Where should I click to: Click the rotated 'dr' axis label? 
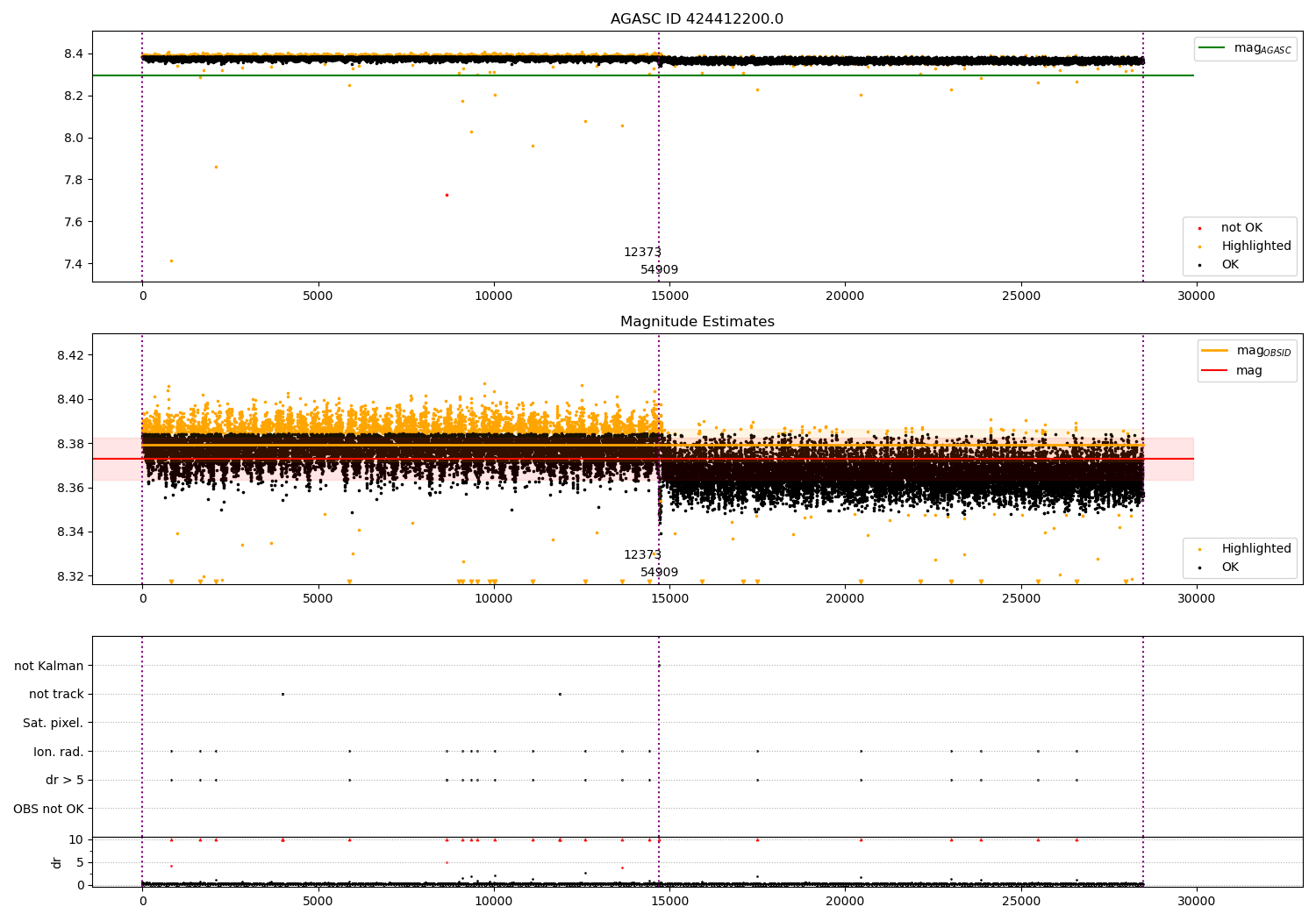tap(57, 862)
